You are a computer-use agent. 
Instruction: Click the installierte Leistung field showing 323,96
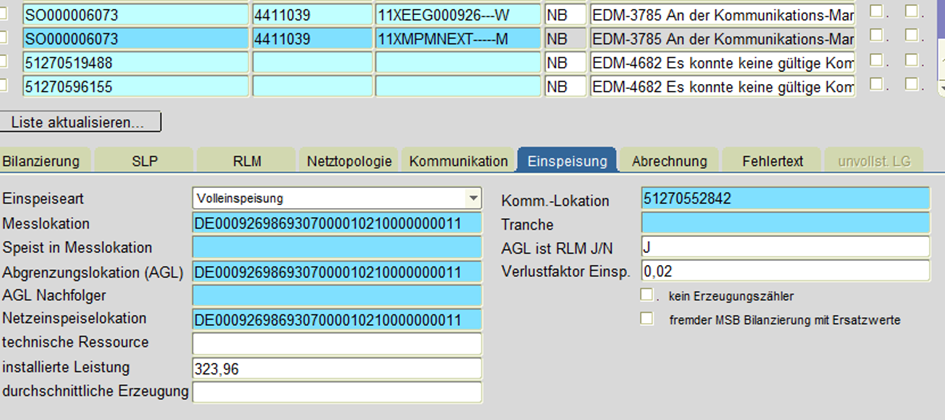click(x=336, y=368)
